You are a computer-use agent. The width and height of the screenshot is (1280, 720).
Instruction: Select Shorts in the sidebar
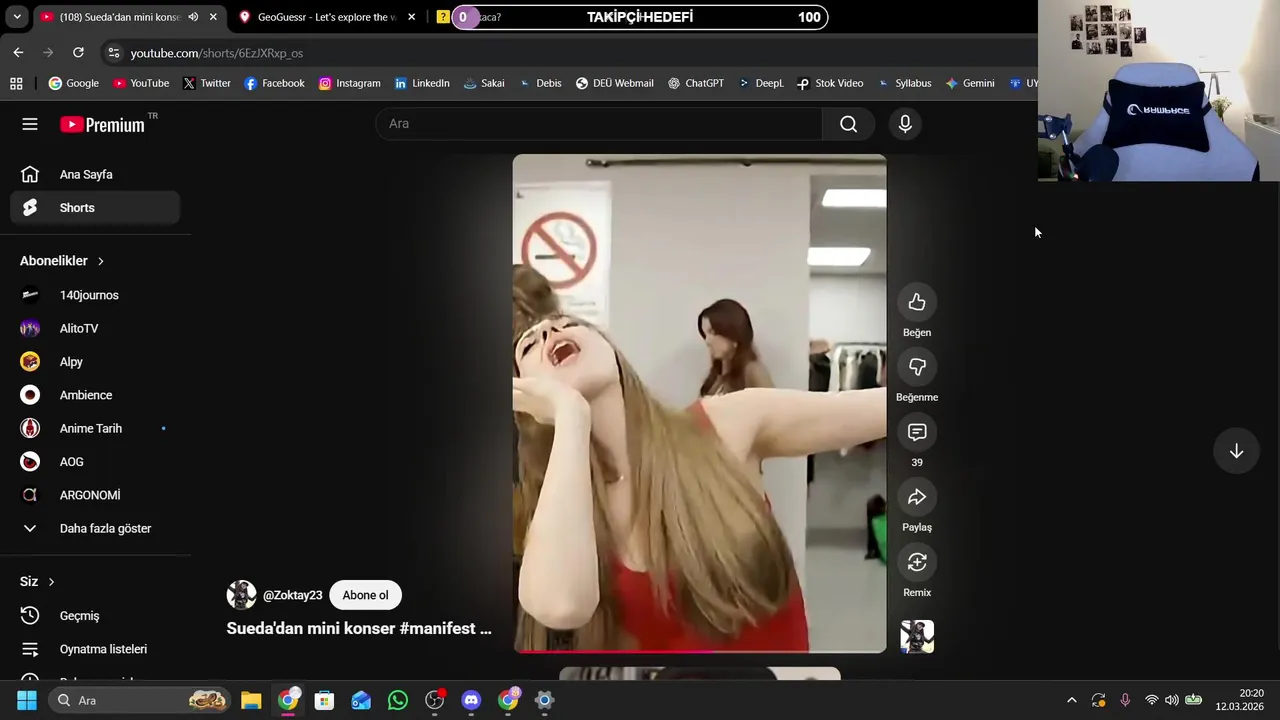(95, 208)
